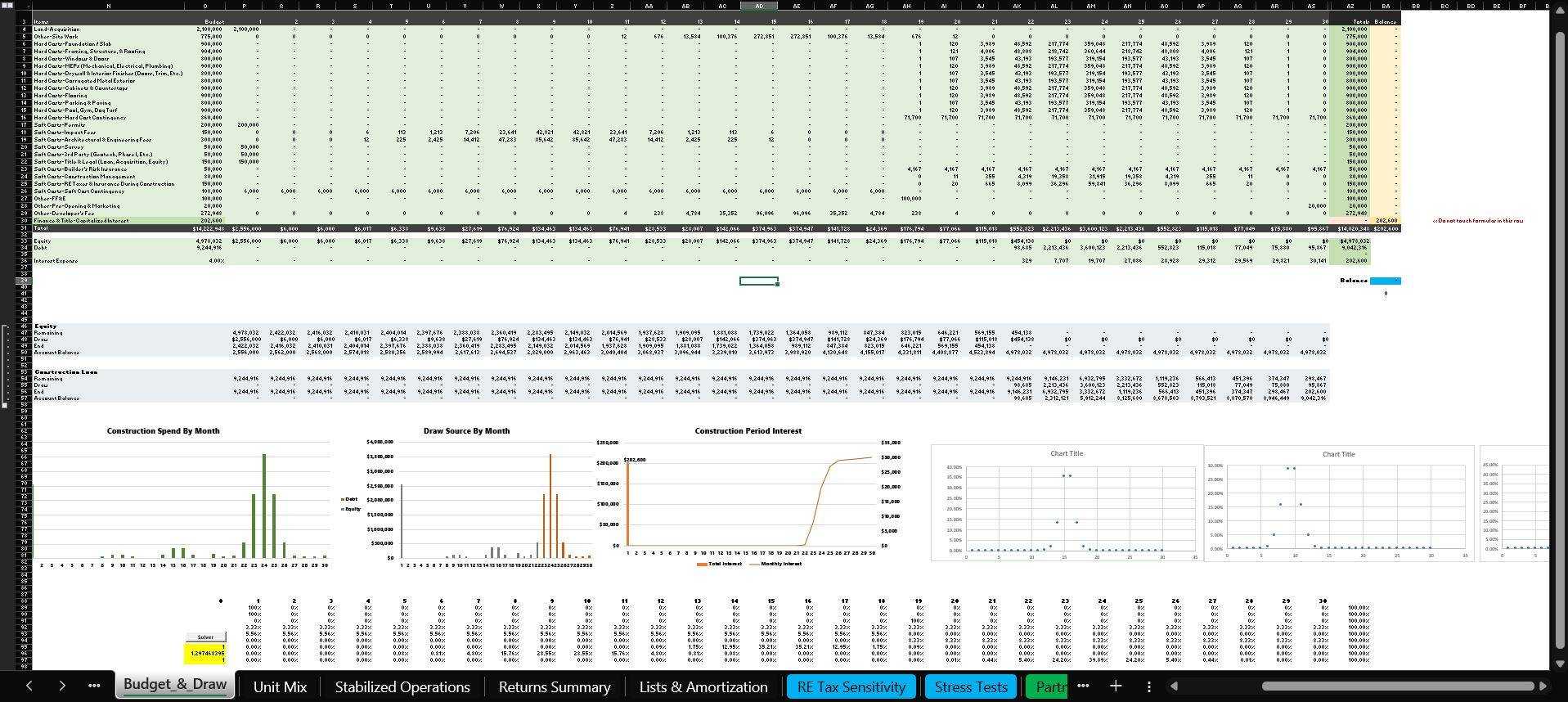Click the horizontal scrollbar left arrow
The height and width of the screenshot is (702, 1568).
(1174, 686)
